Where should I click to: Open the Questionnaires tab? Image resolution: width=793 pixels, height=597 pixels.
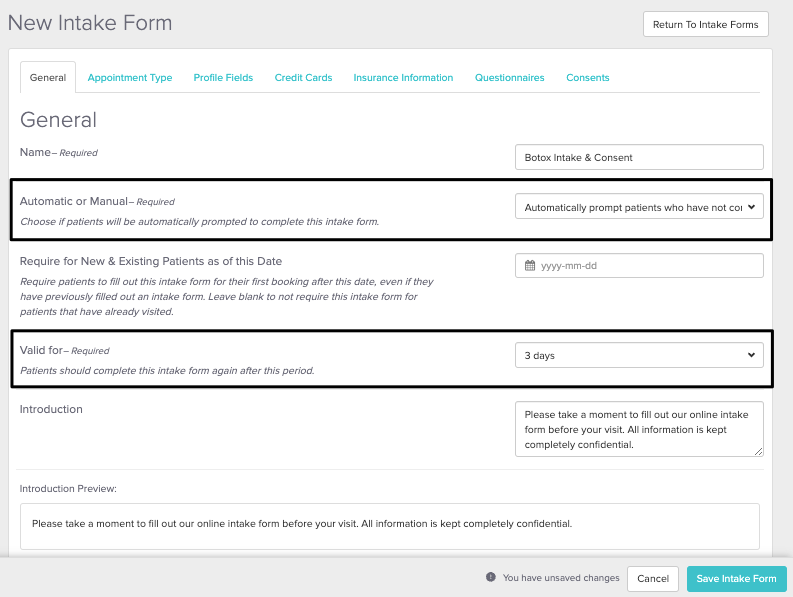[x=509, y=77]
